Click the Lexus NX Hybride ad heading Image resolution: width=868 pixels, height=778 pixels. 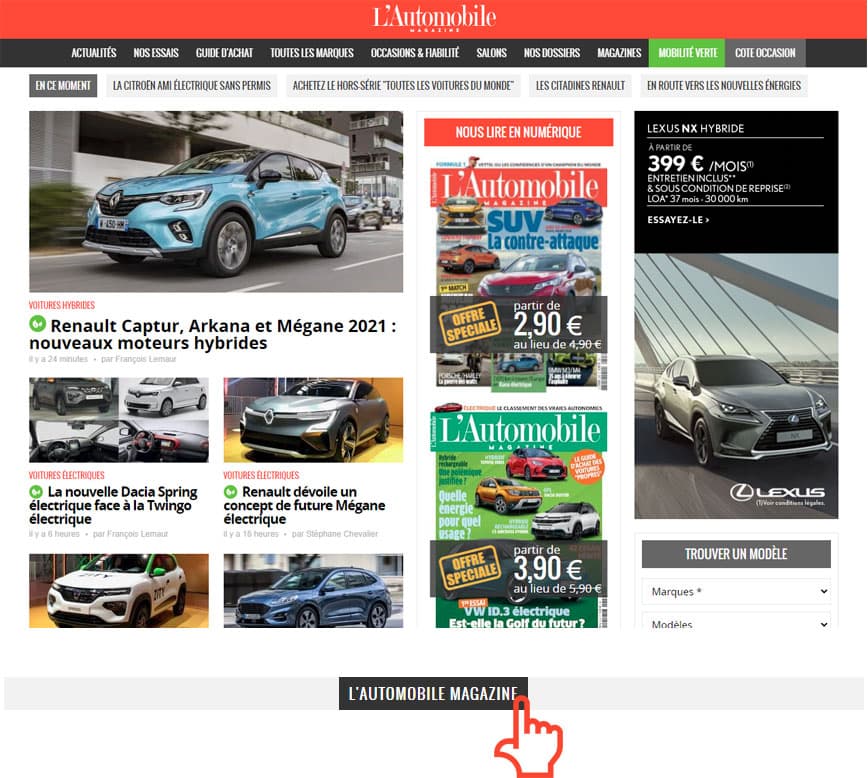(695, 128)
